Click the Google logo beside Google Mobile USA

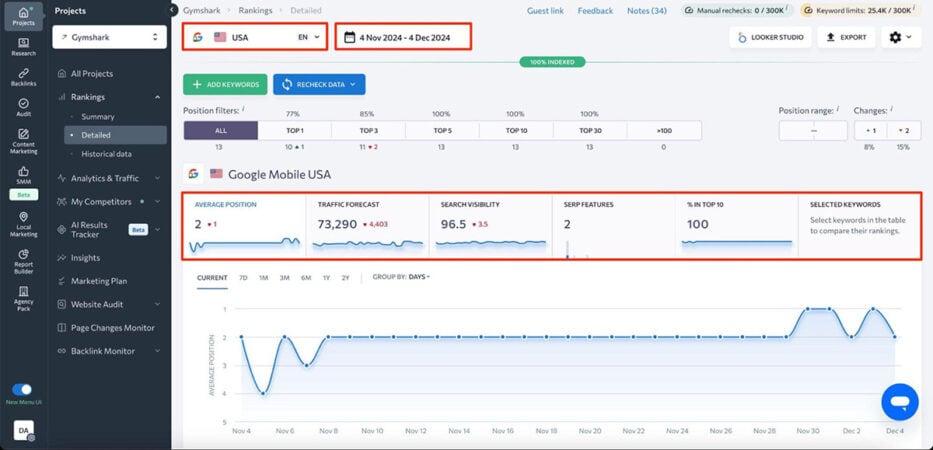(193, 174)
